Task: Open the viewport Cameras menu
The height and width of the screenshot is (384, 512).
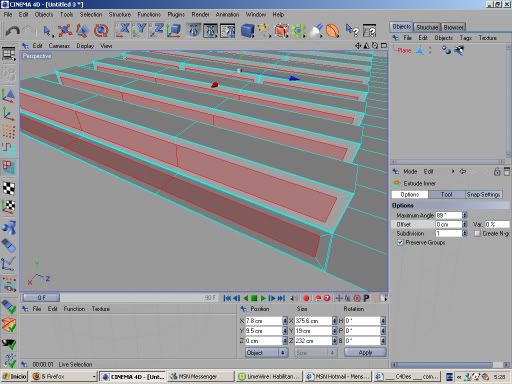Action: 59,46
